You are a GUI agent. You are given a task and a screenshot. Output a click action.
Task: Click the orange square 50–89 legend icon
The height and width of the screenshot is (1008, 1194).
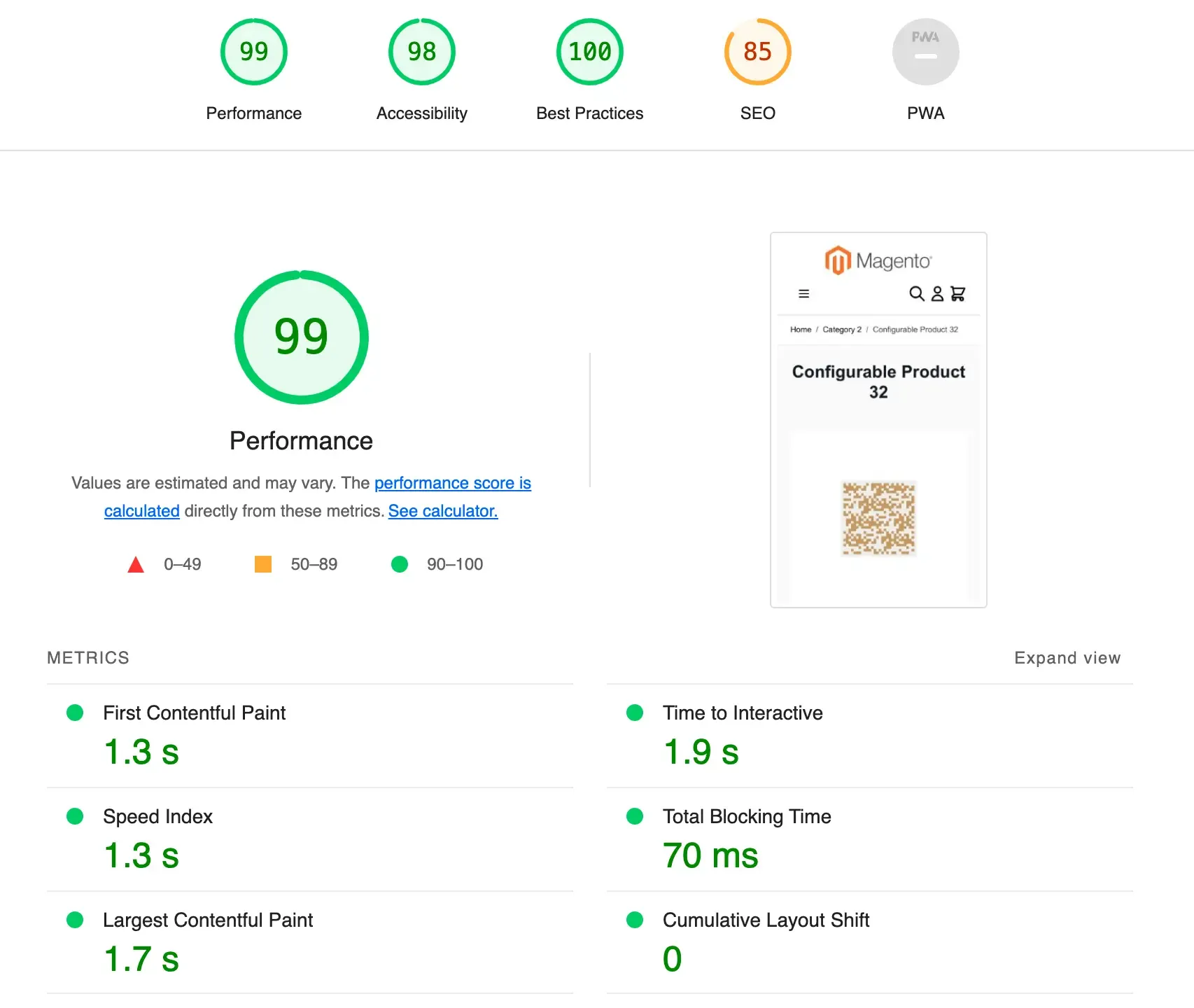pyautogui.click(x=263, y=564)
